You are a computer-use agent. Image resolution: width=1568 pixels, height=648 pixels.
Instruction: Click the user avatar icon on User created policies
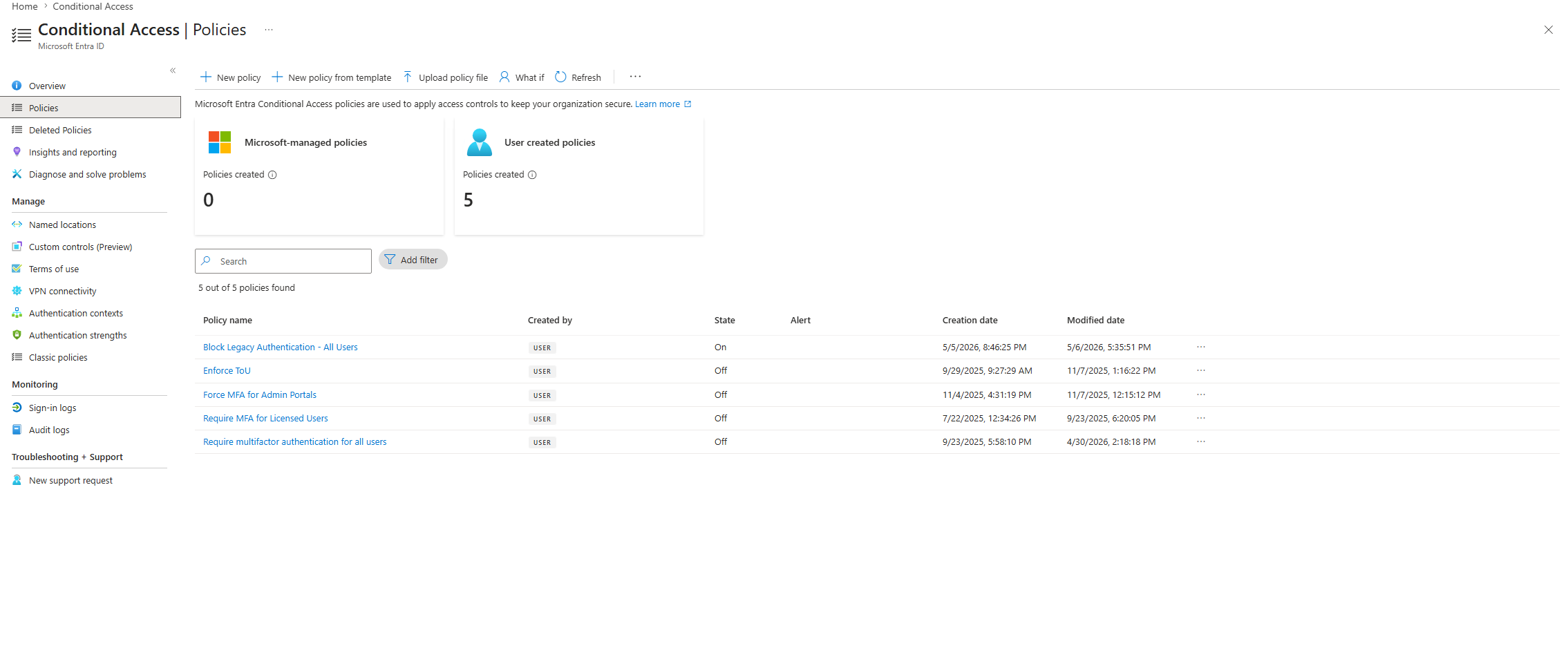(480, 142)
